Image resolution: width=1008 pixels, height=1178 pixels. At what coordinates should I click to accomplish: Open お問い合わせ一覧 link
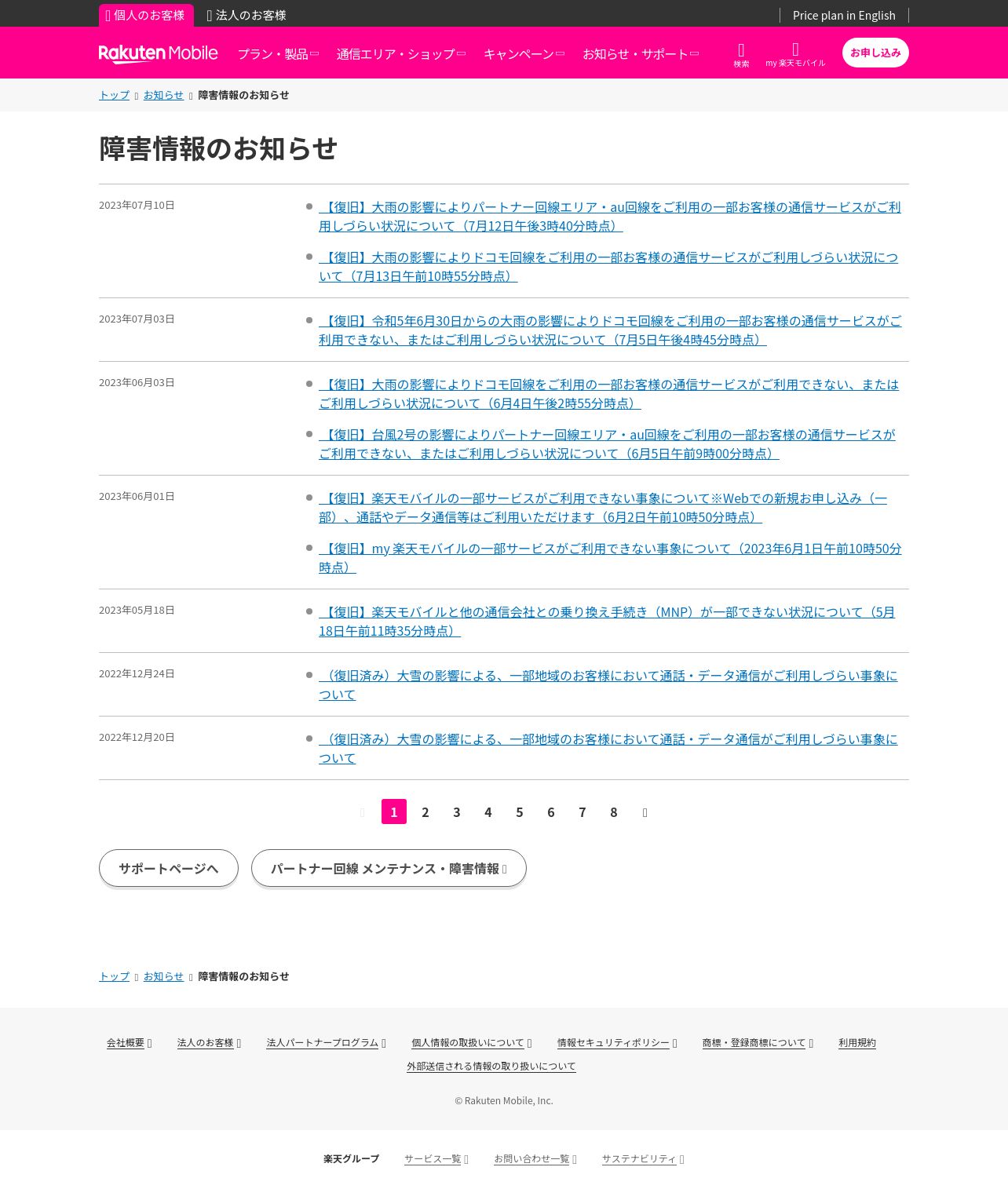click(531, 1159)
